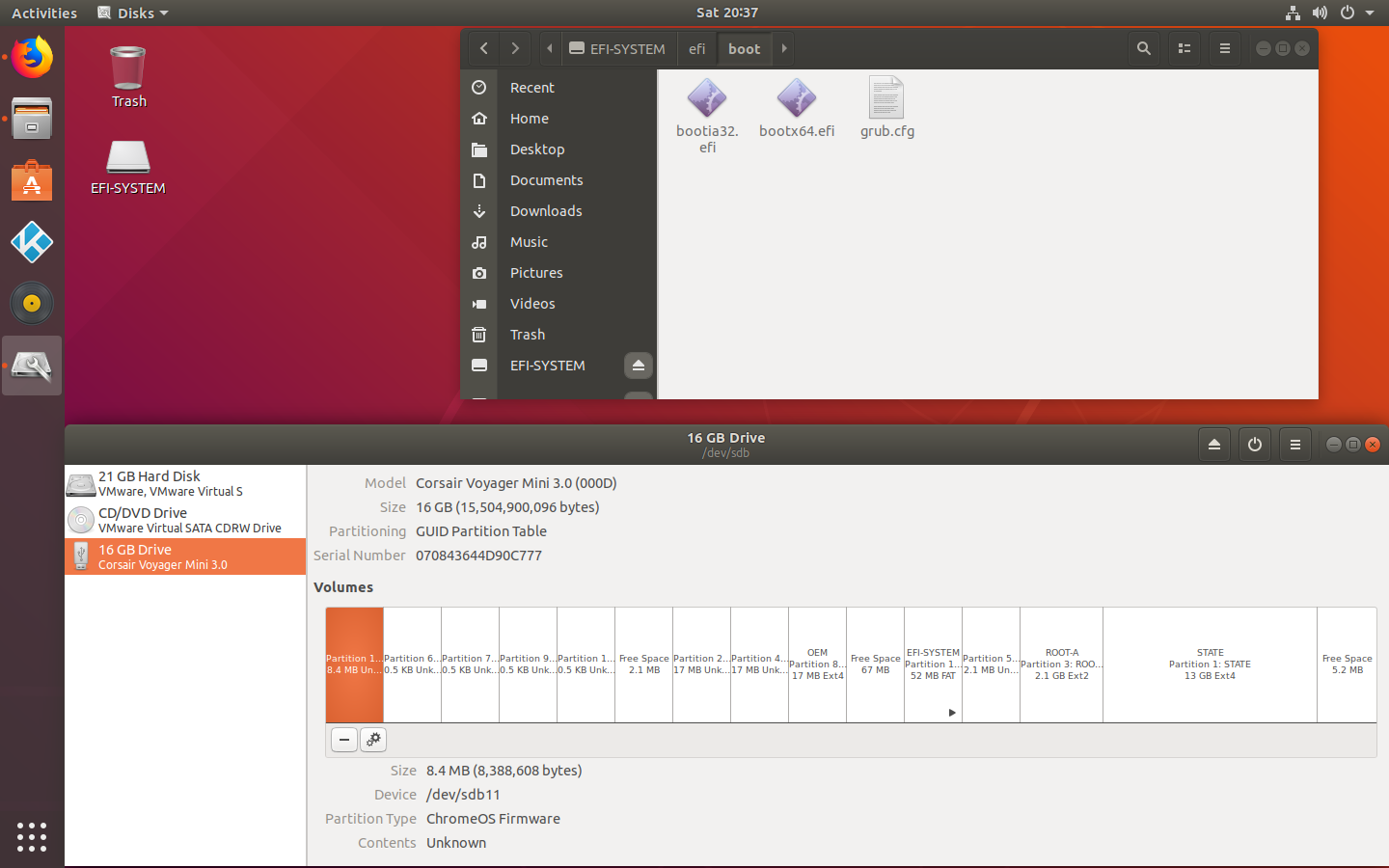Image resolution: width=1389 pixels, height=868 pixels.
Task: Select the EFI-SYSTEM 52 MB FAT volume
Action: (934, 665)
